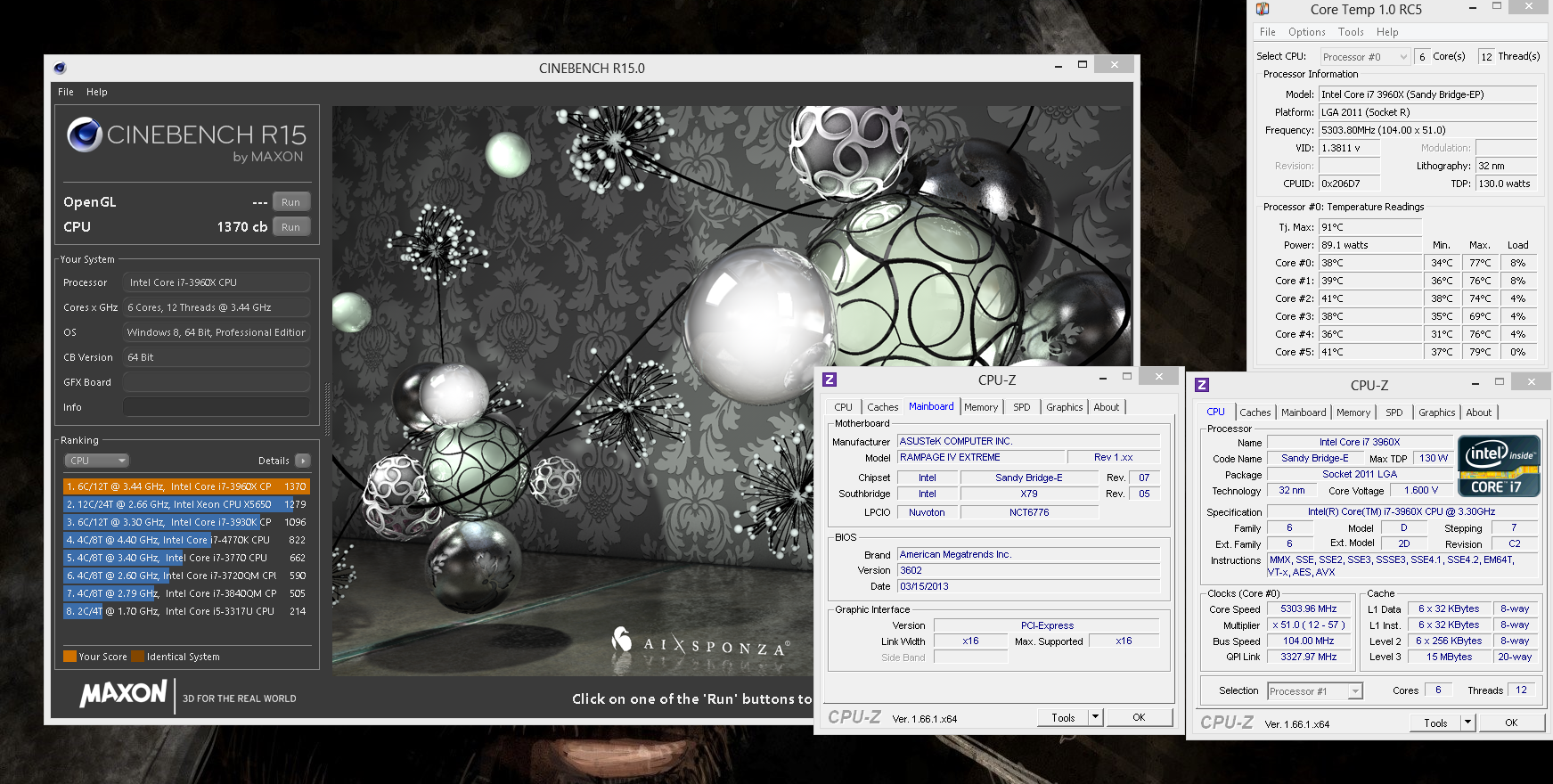Click the RAMPAGE IV EXTREME model value
Viewport: 1553px width, 784px height.
click(x=981, y=457)
